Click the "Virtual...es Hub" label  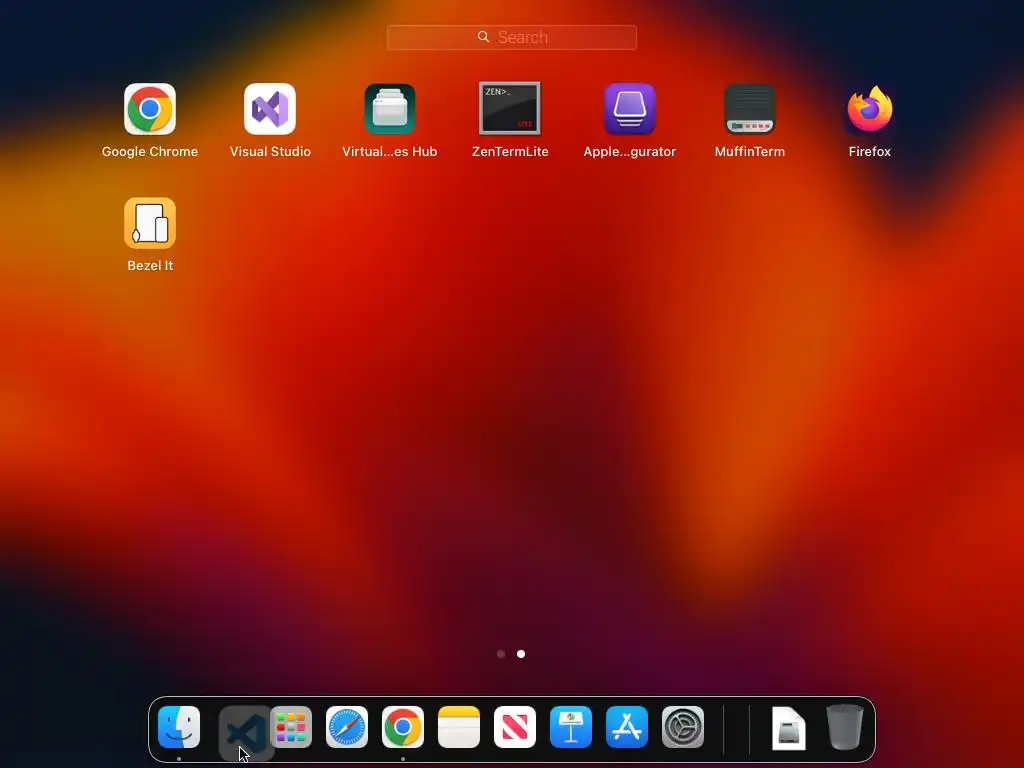pyautogui.click(x=390, y=152)
